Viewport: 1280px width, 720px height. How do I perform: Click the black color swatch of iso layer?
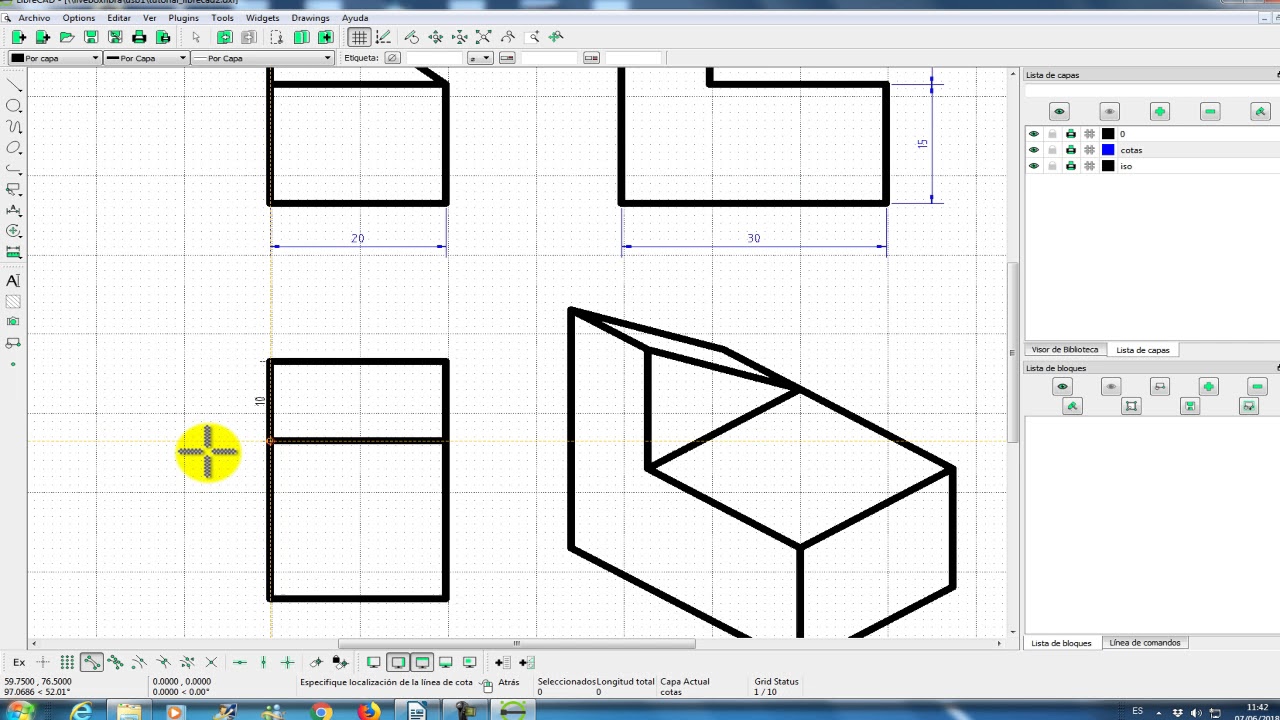click(1108, 166)
